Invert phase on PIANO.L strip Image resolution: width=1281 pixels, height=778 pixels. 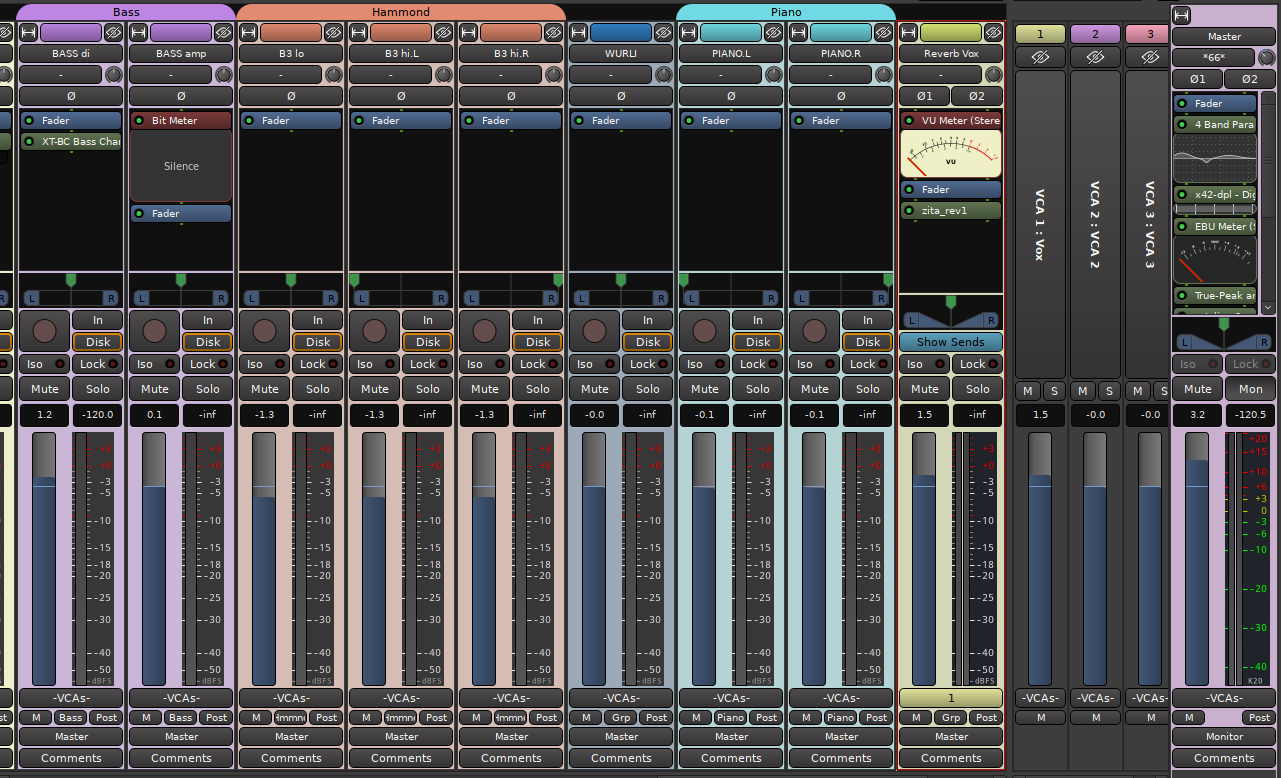point(731,96)
